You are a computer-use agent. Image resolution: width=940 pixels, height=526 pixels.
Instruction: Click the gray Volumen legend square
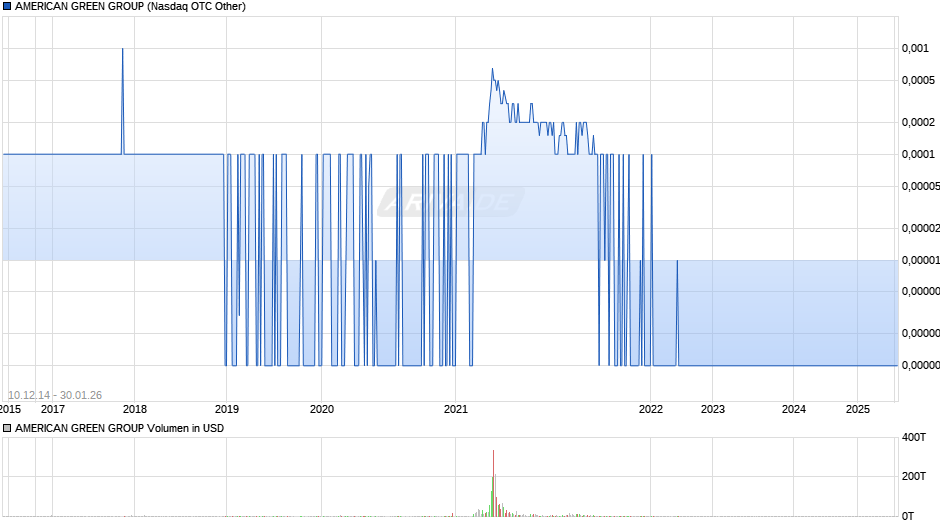point(7,428)
